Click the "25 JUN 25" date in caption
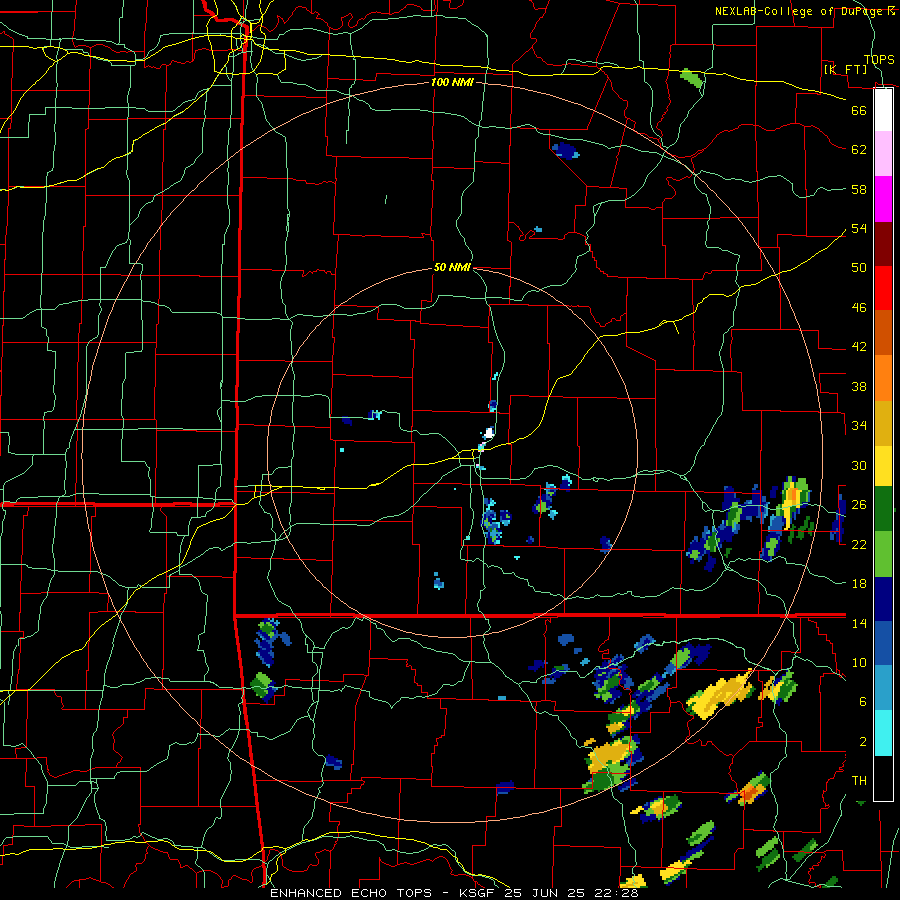The image size is (900, 900). [x=546, y=893]
